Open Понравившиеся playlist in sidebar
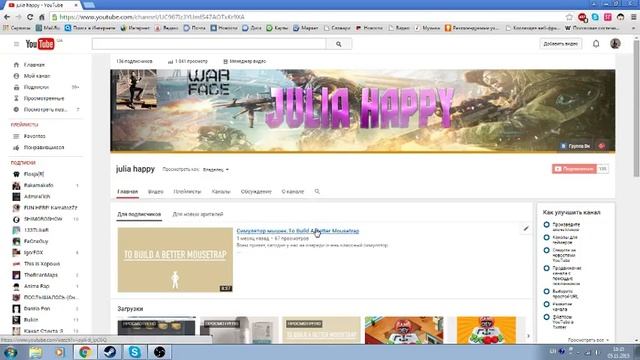The width and height of the screenshot is (640, 360). pyautogui.click(x=44, y=147)
